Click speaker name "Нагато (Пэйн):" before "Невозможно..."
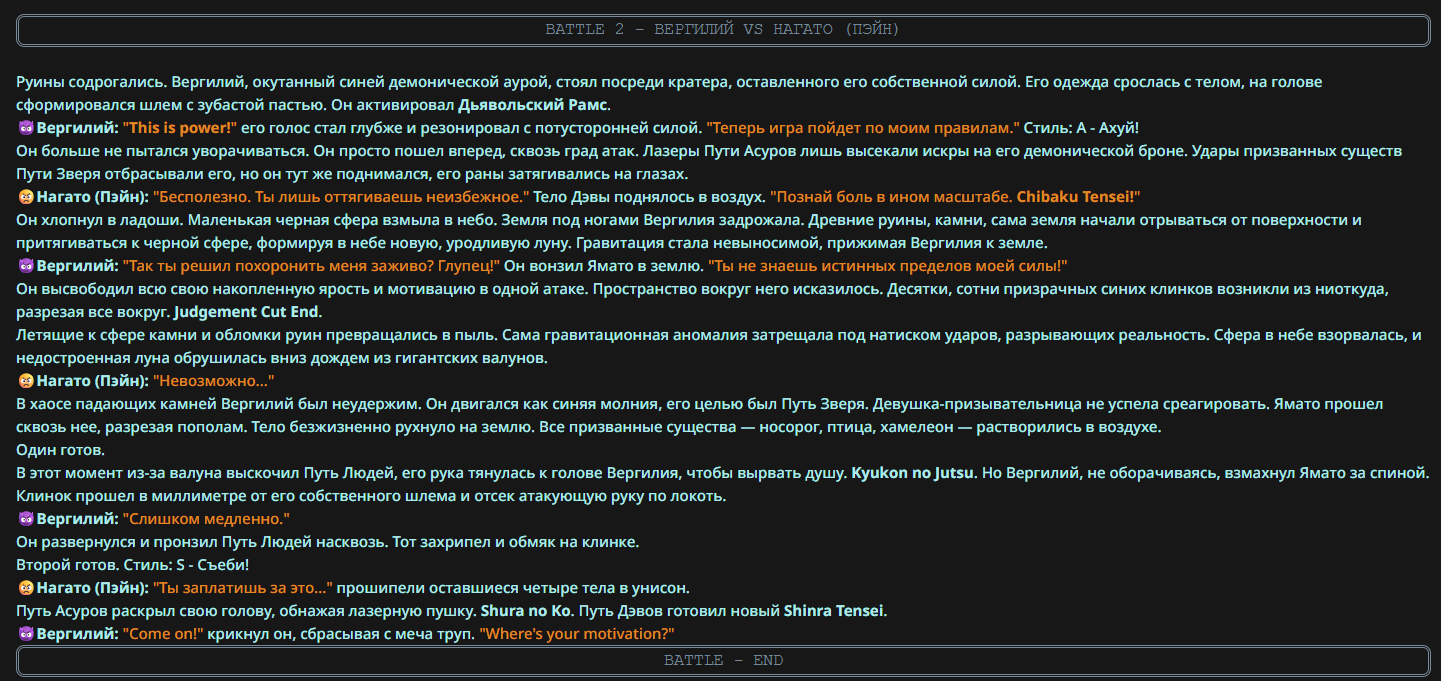The height and width of the screenshot is (681, 1441). (93, 381)
